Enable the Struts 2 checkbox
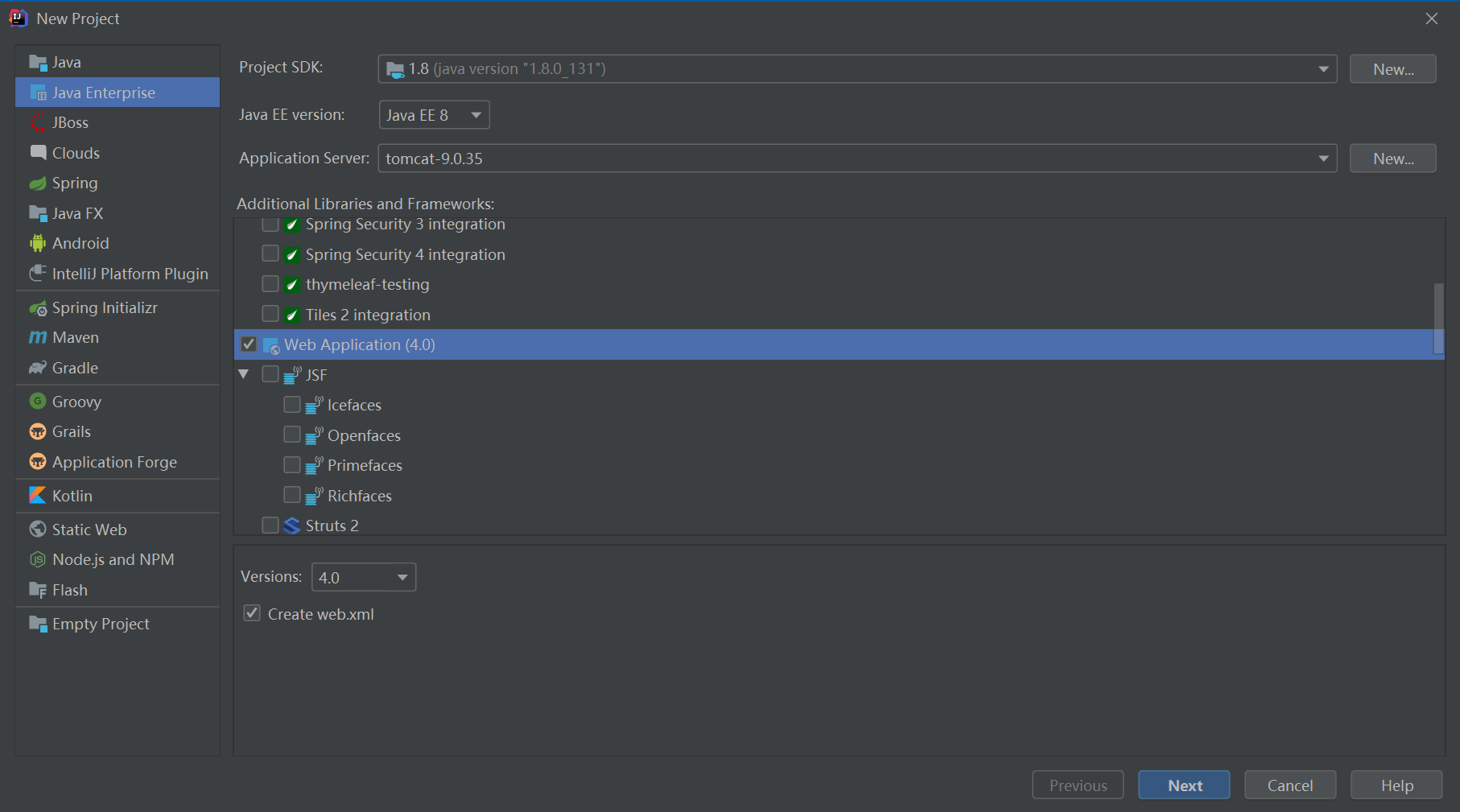This screenshot has width=1460, height=812. pyautogui.click(x=270, y=526)
